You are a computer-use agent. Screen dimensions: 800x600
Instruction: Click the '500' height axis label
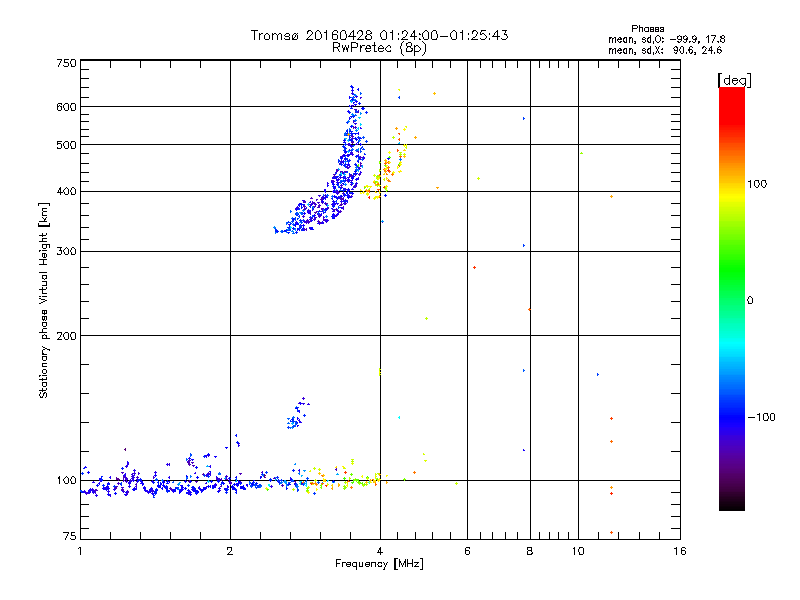[66, 145]
